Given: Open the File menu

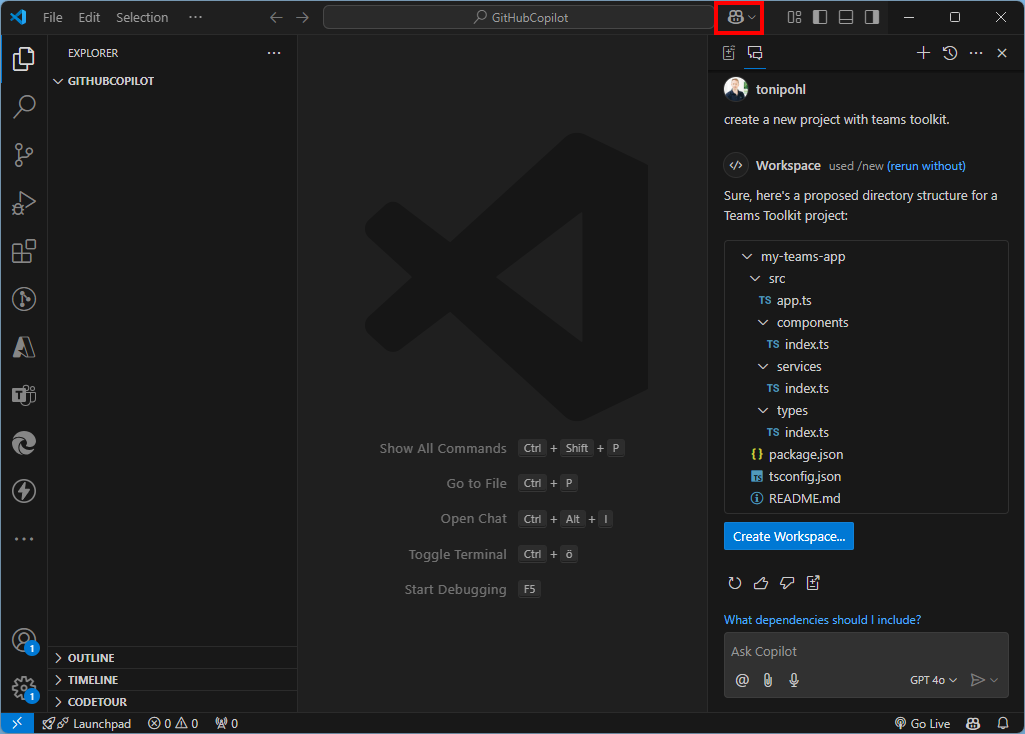Looking at the screenshot, I should click(52, 17).
